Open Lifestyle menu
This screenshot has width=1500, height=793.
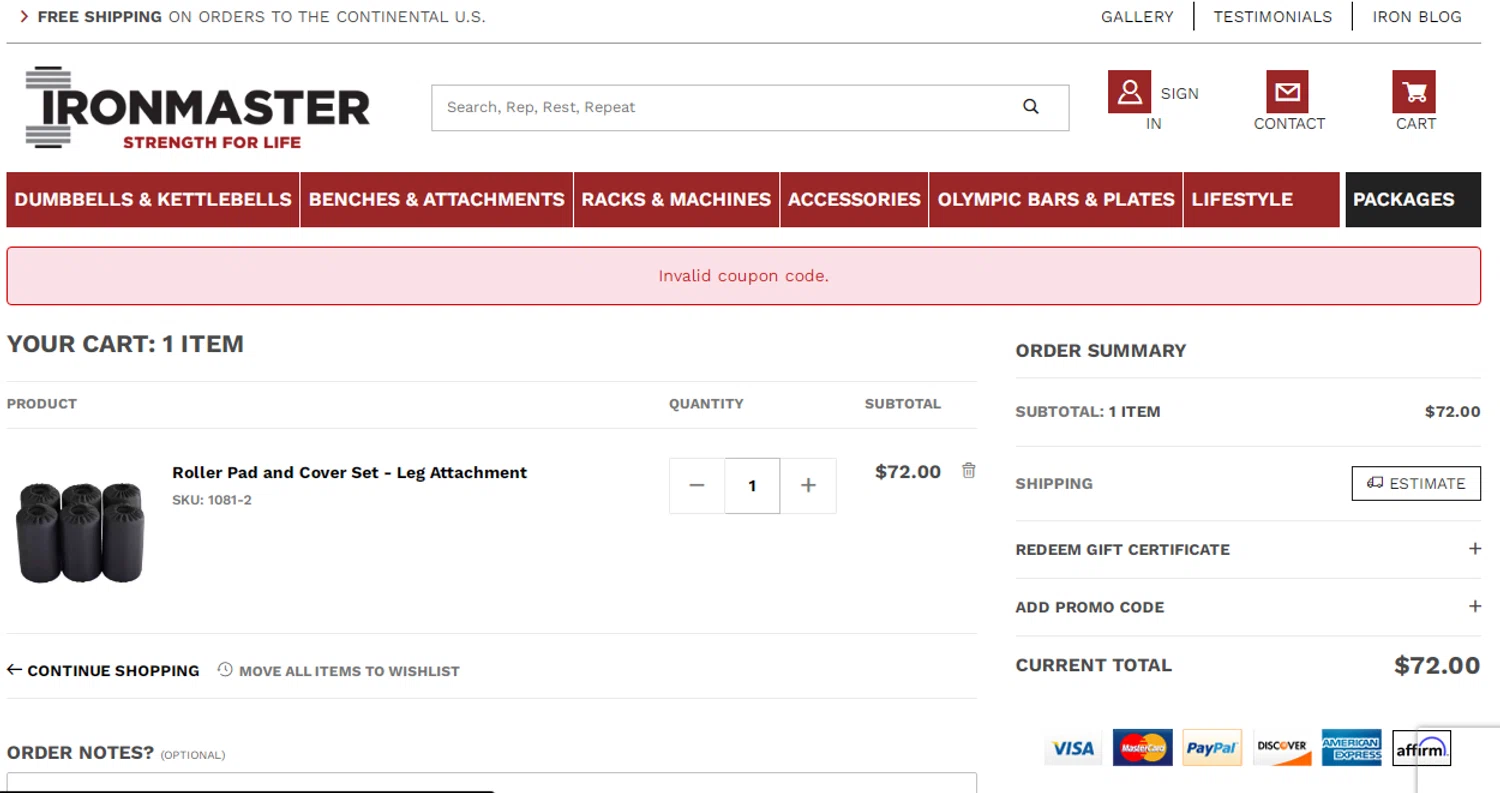[x=1261, y=199]
